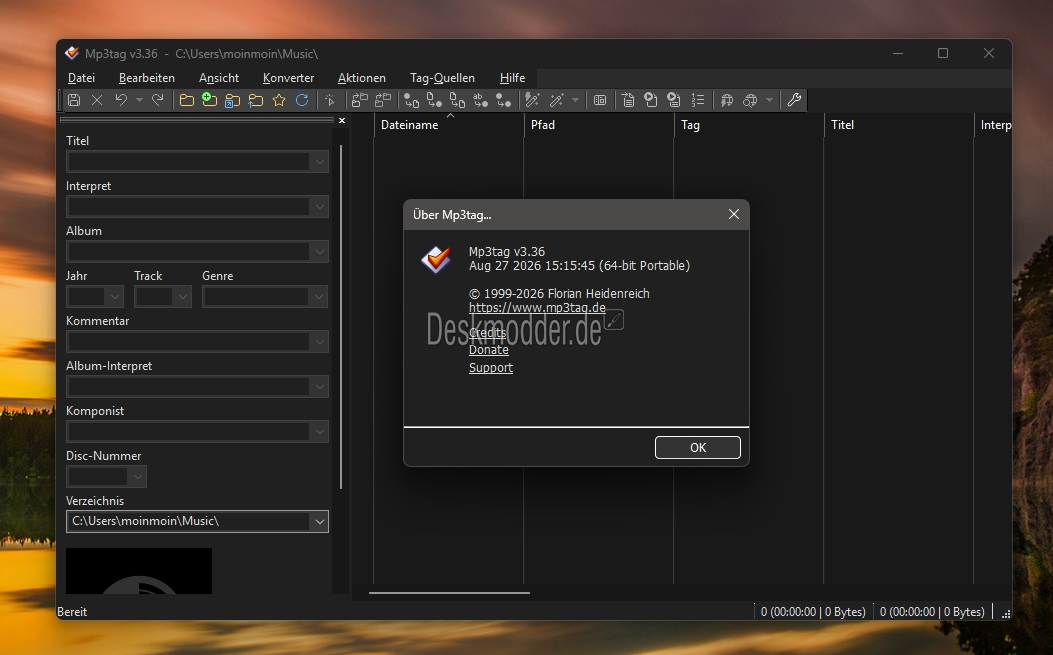Viewport: 1053px width, 655px height.
Task: Click the Undo arrow icon
Action: (121, 100)
